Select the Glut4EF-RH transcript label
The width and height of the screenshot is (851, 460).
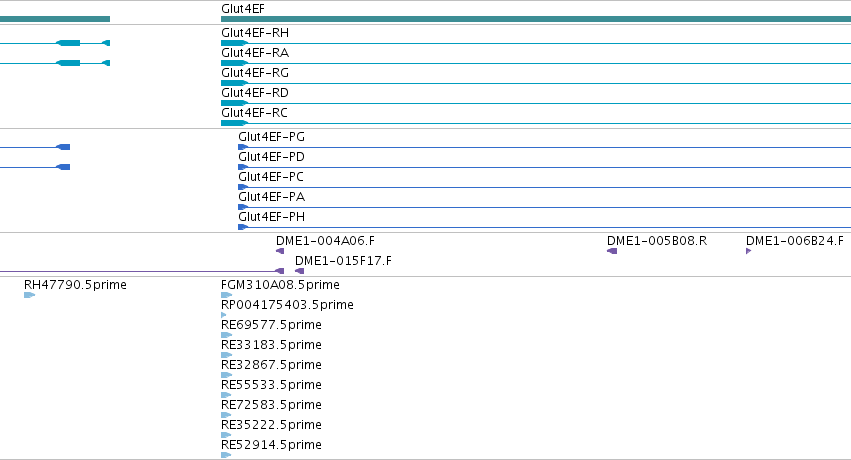coord(255,33)
